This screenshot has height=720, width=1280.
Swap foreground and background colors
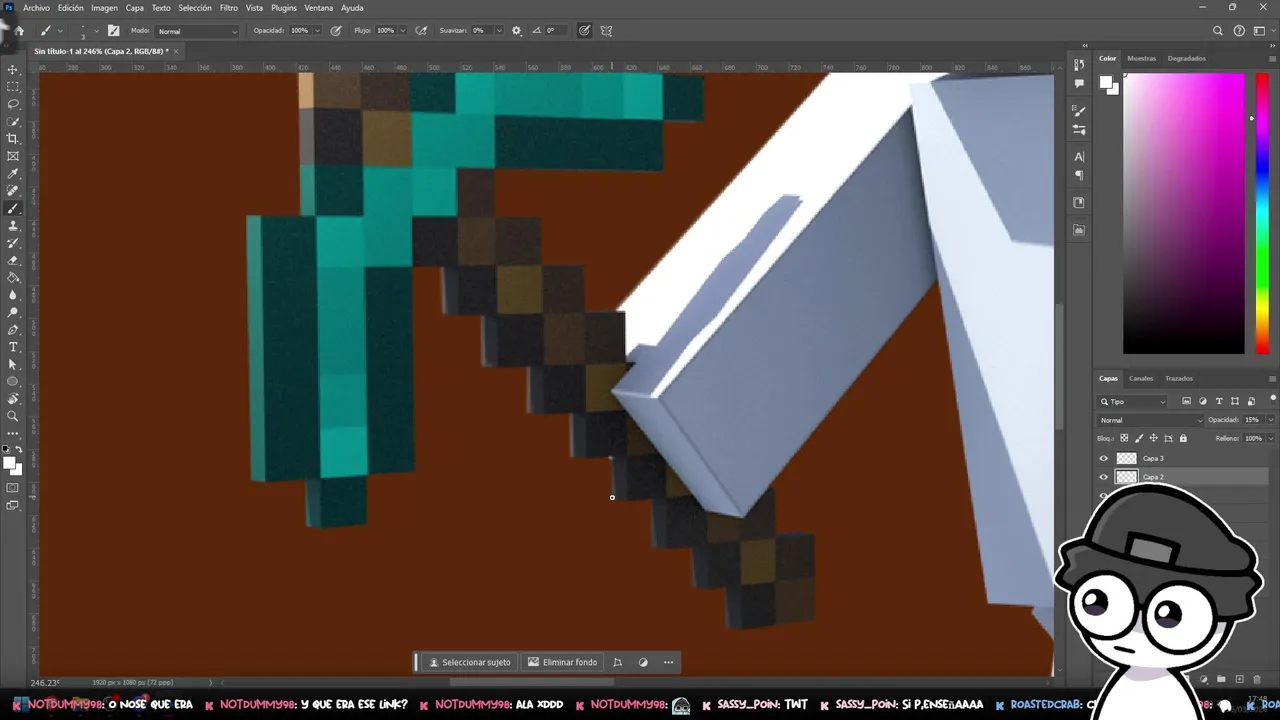click(18, 449)
